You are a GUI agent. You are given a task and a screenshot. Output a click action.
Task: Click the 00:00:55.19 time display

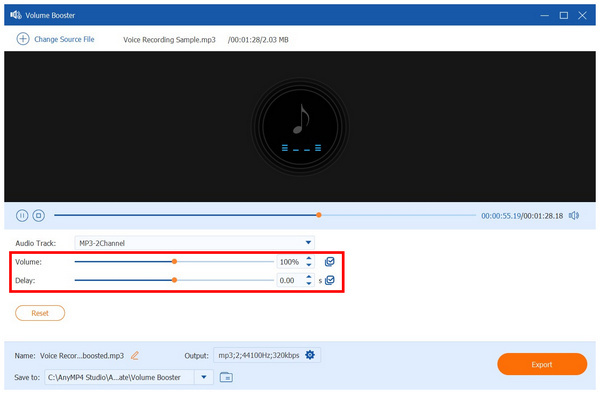501,216
